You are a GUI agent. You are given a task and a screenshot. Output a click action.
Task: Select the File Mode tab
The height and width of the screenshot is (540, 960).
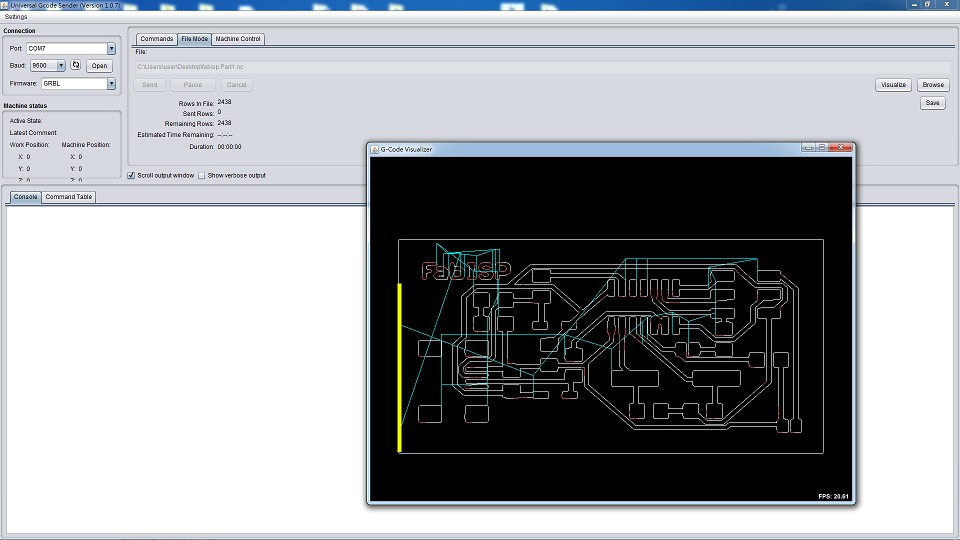point(195,39)
